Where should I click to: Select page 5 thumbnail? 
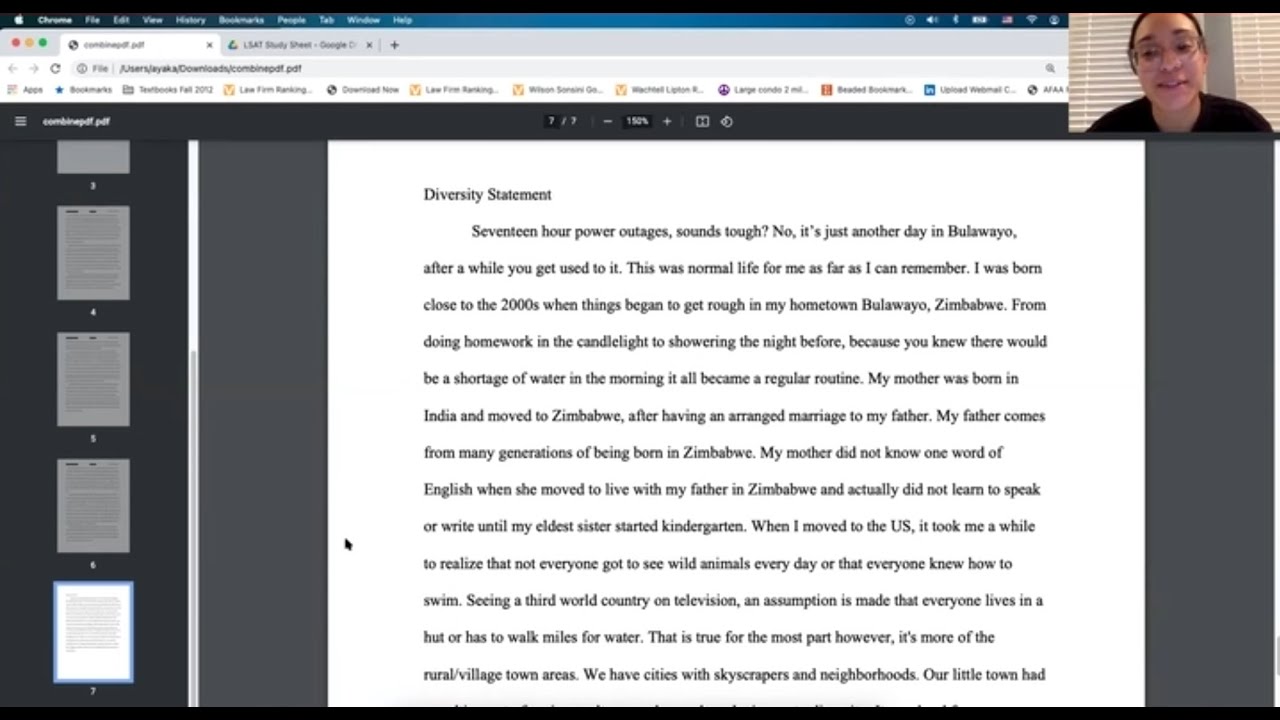click(93, 380)
